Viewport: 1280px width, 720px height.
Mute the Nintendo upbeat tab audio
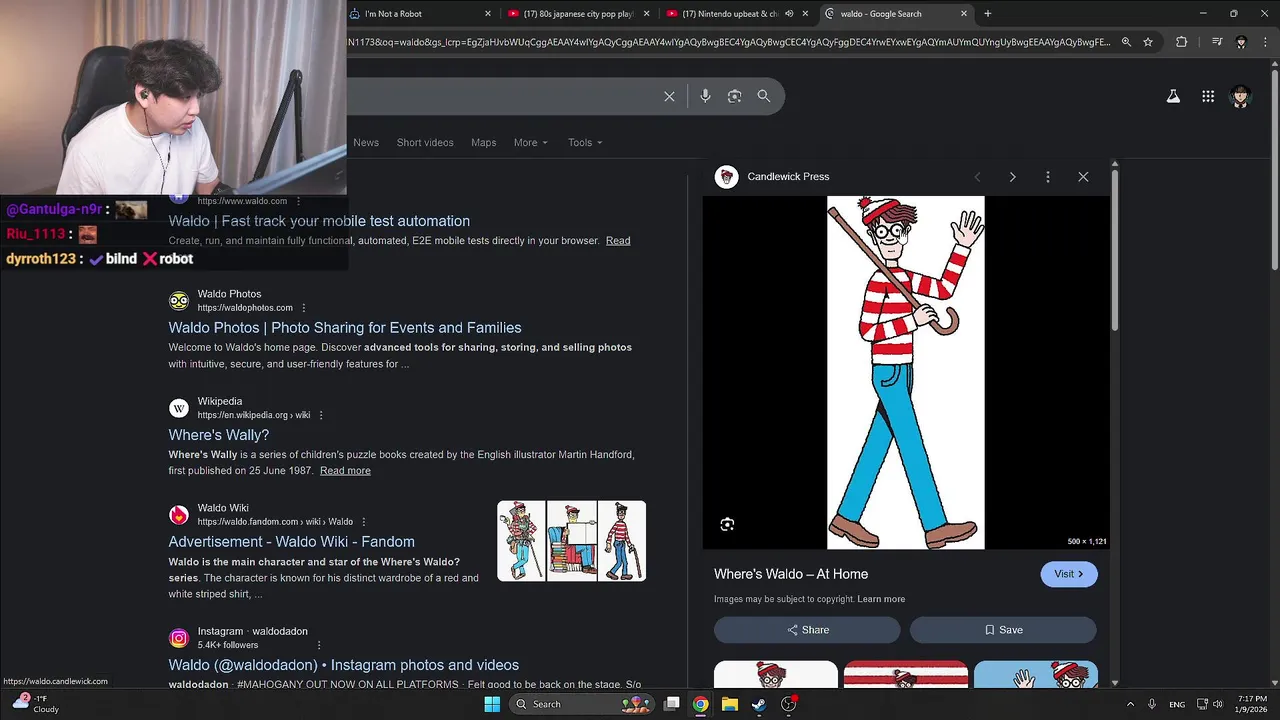(x=789, y=14)
